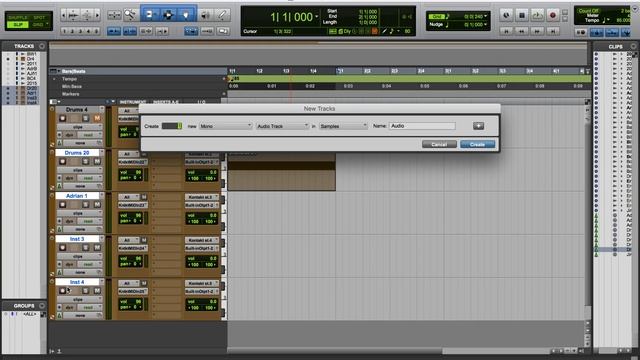Select the Adrian 1 track name
This screenshot has width=640, height=360.
[77, 196]
